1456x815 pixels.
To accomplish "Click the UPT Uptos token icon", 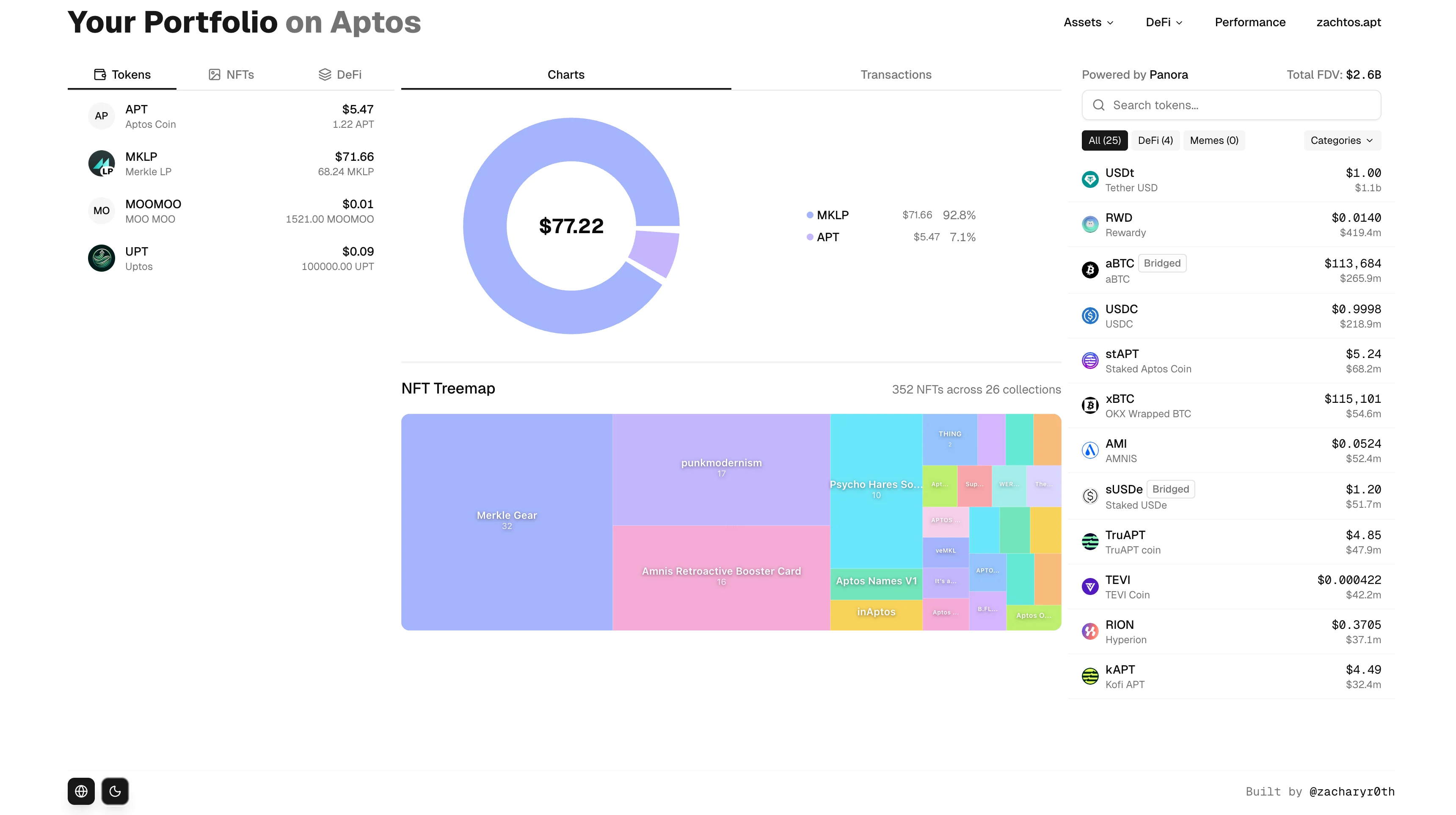I will (x=101, y=258).
